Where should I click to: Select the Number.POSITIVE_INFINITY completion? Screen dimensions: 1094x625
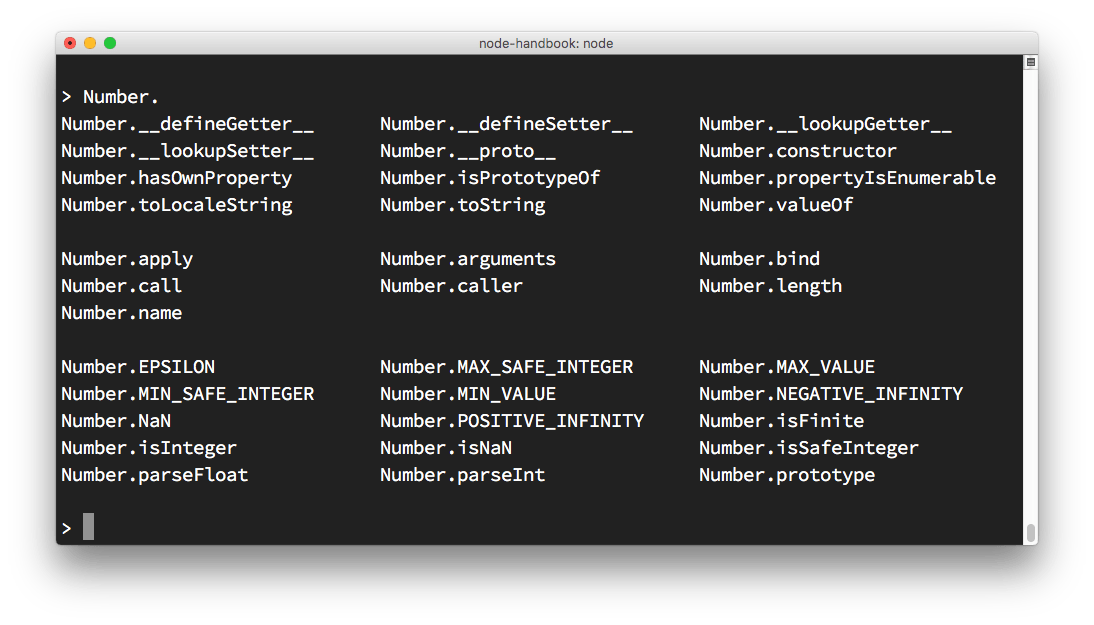tap(511, 420)
